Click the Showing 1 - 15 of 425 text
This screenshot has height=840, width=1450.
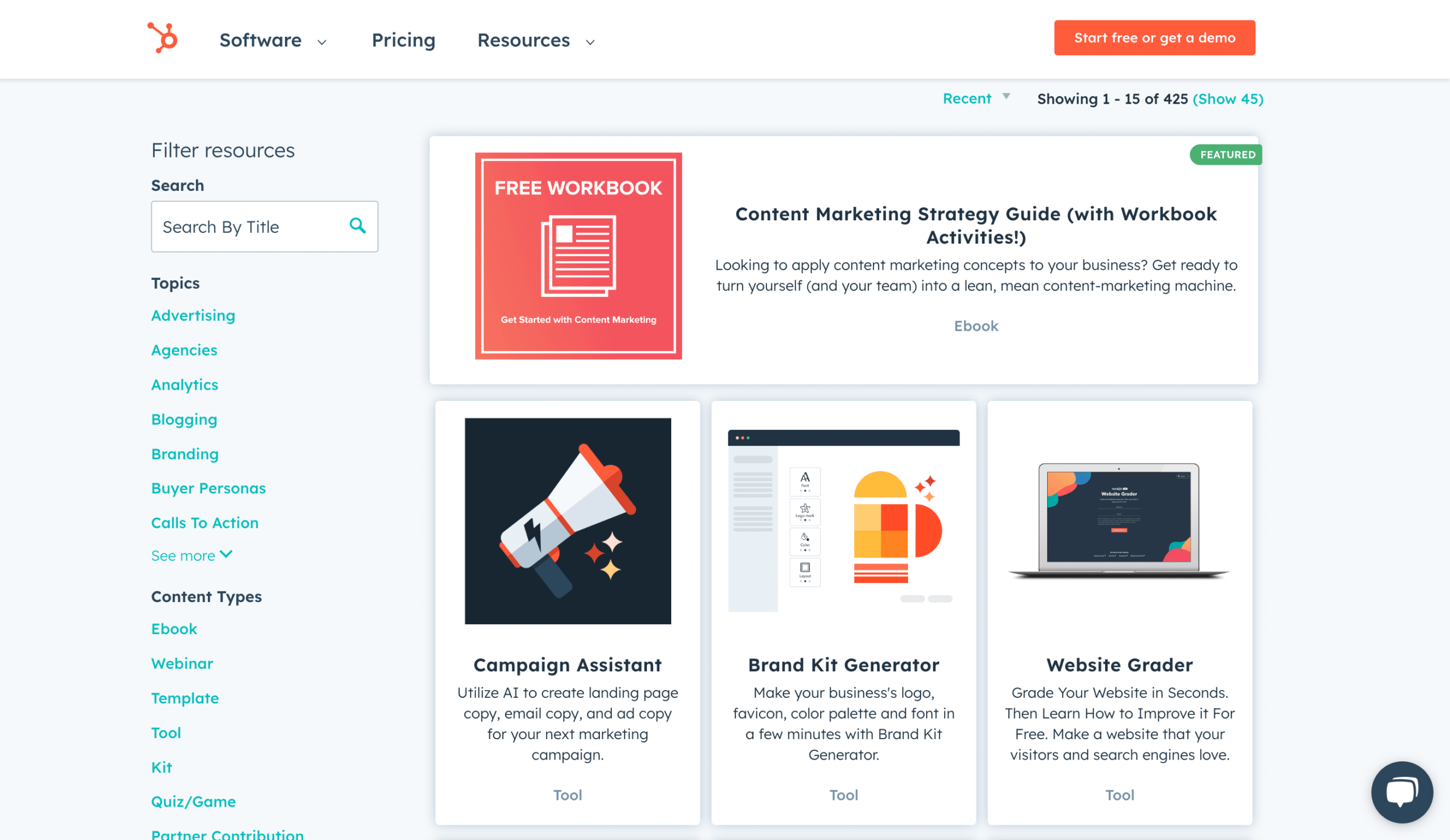[1112, 99]
